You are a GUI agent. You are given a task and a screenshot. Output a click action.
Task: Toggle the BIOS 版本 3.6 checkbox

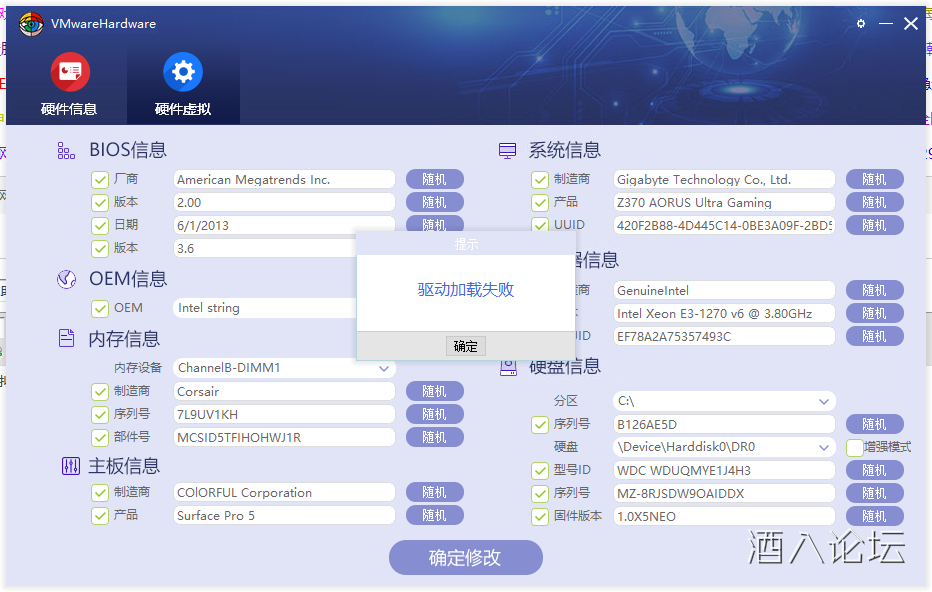click(100, 248)
